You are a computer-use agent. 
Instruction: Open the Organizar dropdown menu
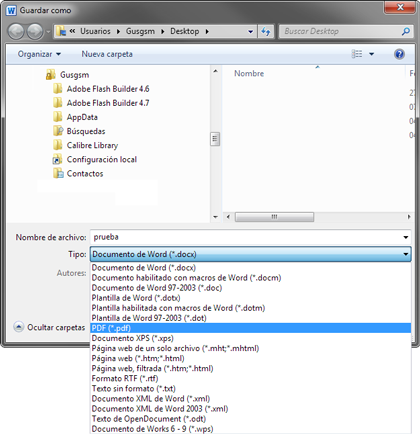(39, 54)
